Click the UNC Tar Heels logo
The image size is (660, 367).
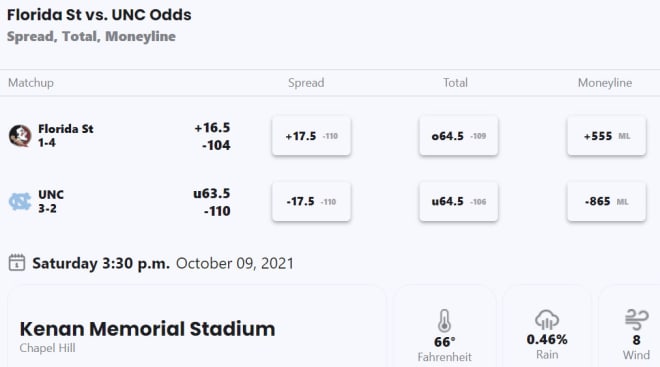click(x=20, y=202)
